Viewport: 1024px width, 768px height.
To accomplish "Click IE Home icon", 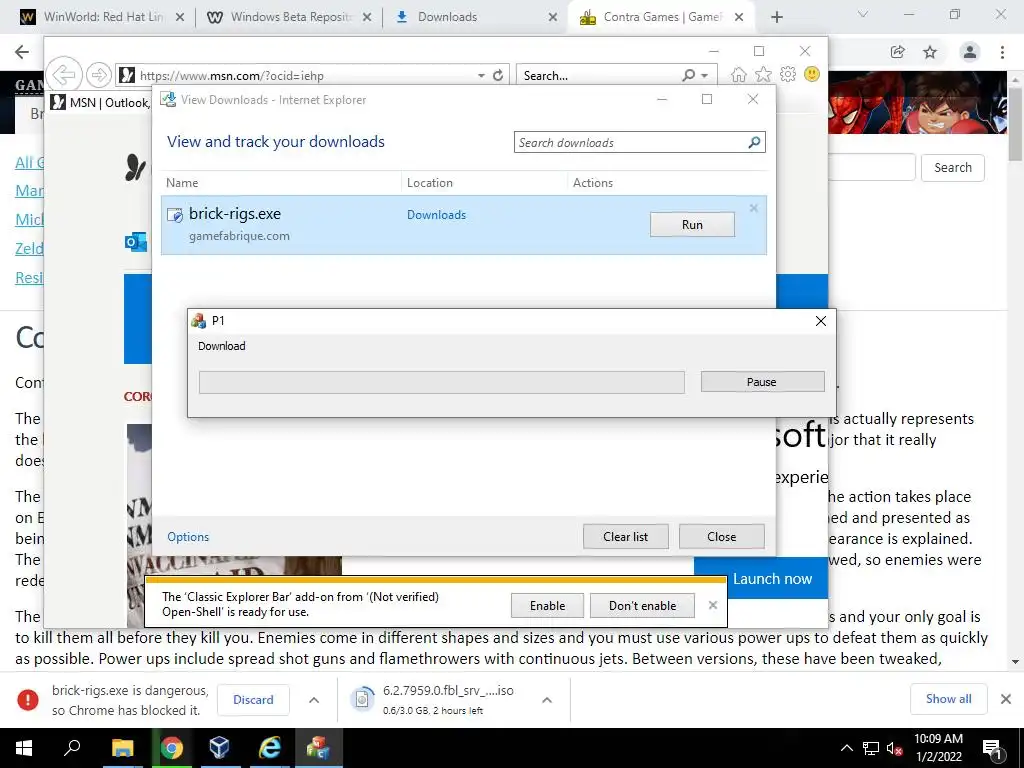I will click(739, 74).
